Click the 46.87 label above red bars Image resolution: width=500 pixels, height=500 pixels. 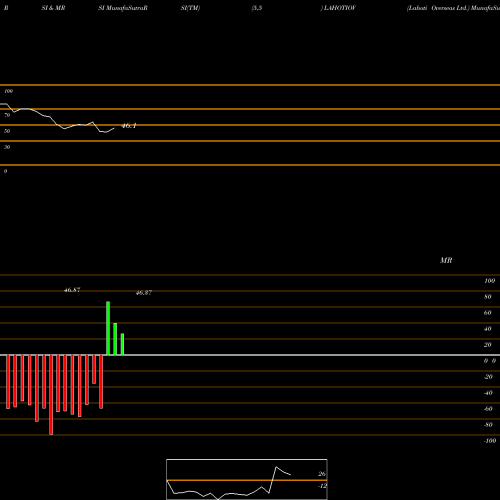pyautogui.click(x=72, y=290)
